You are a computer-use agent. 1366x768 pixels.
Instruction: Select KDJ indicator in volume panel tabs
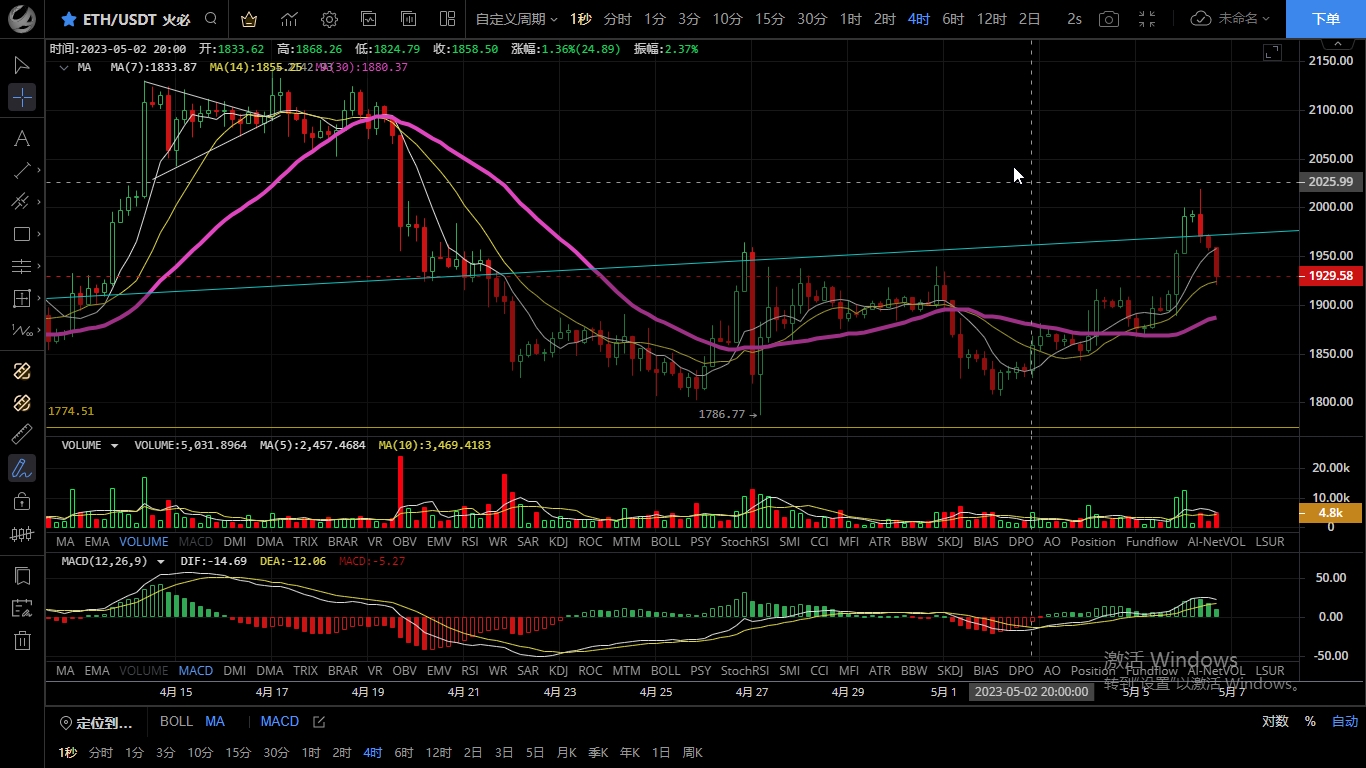pos(558,541)
